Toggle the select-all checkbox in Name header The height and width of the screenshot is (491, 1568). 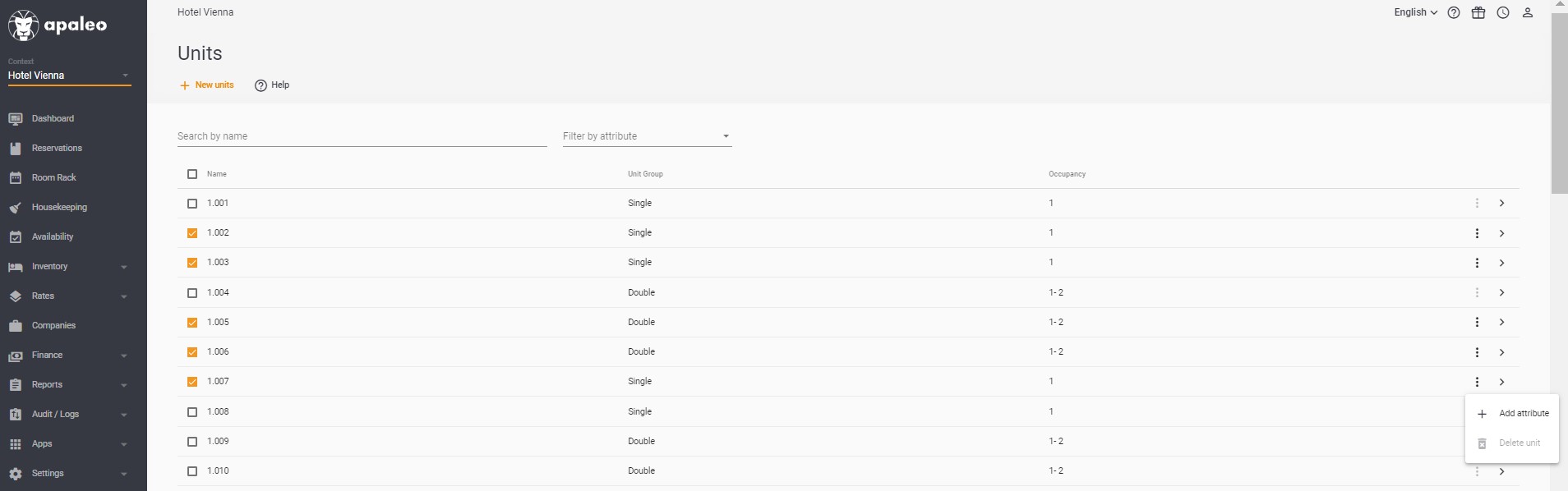[x=192, y=174]
